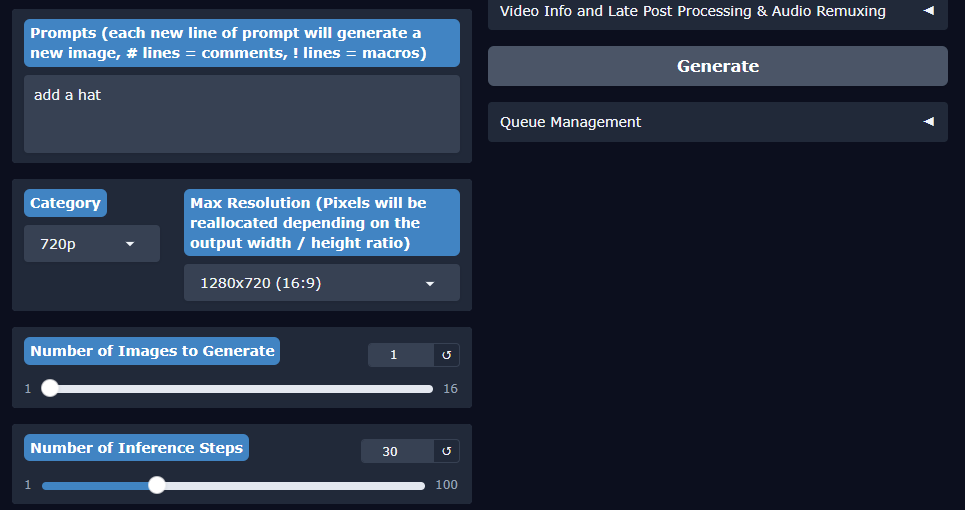Click the Number of Inference Steps slider handle

pos(156,486)
